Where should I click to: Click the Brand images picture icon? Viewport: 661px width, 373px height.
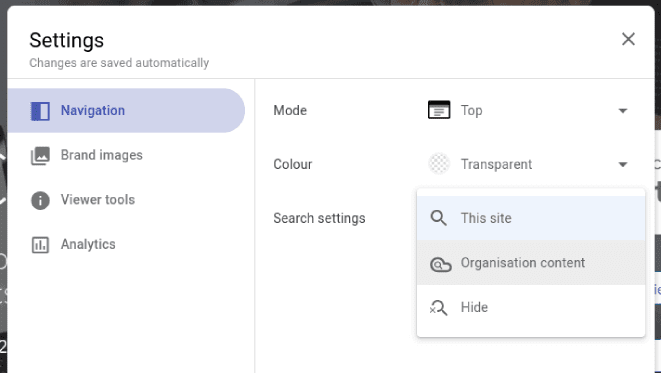(40, 156)
